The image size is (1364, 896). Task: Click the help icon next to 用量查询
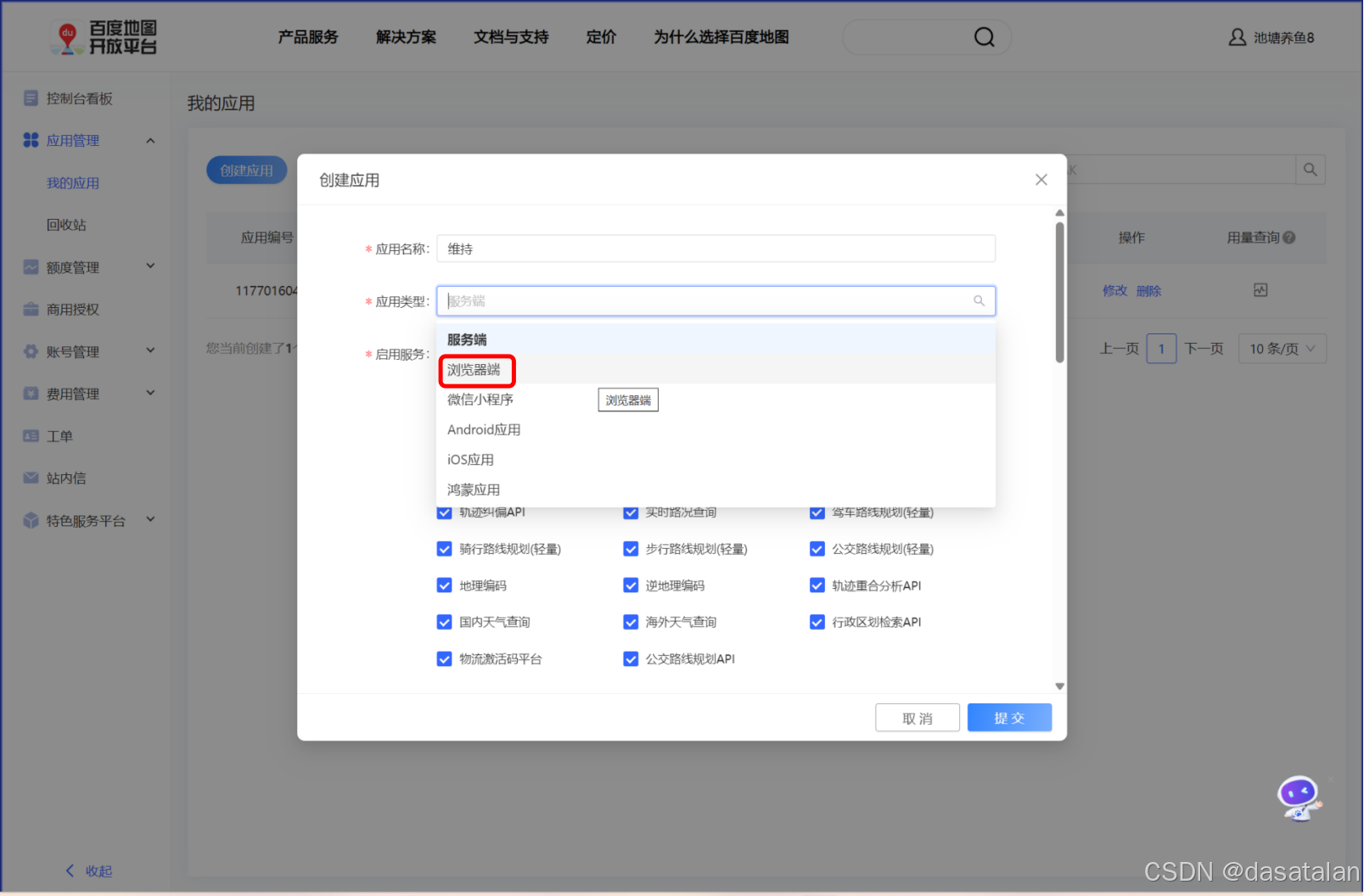[1289, 238]
